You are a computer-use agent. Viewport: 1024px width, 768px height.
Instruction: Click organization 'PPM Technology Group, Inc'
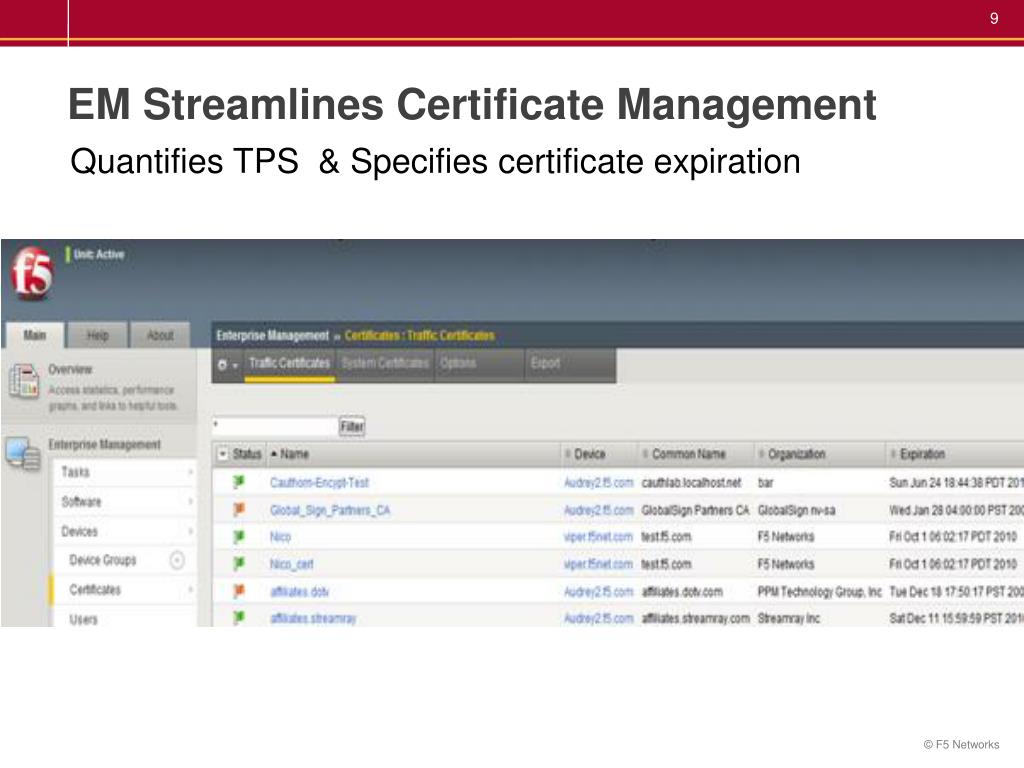820,592
